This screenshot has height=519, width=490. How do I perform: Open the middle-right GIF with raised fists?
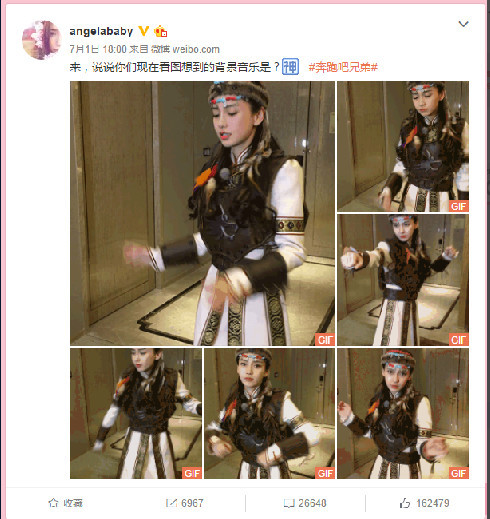[403, 280]
